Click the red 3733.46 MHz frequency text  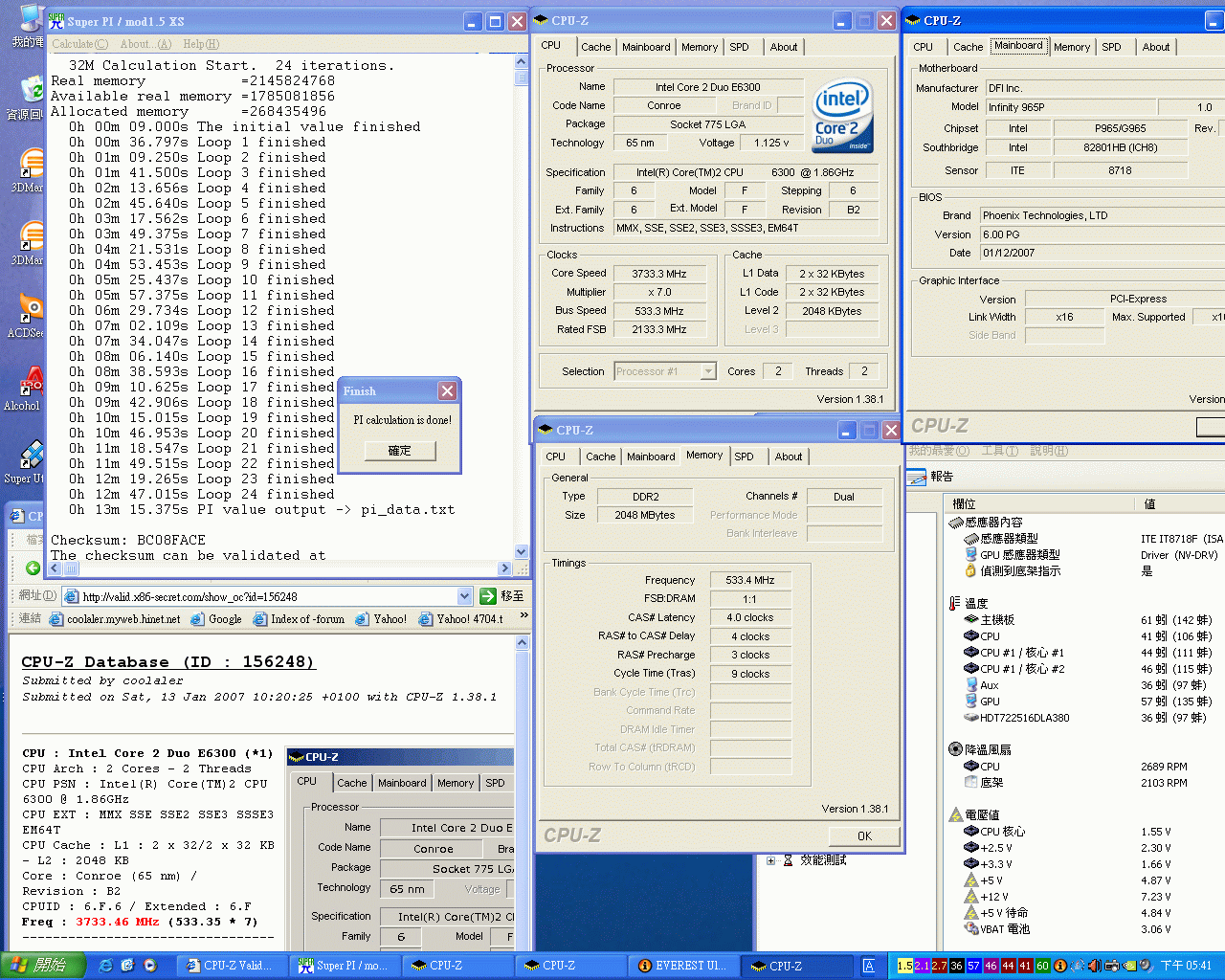point(117,922)
